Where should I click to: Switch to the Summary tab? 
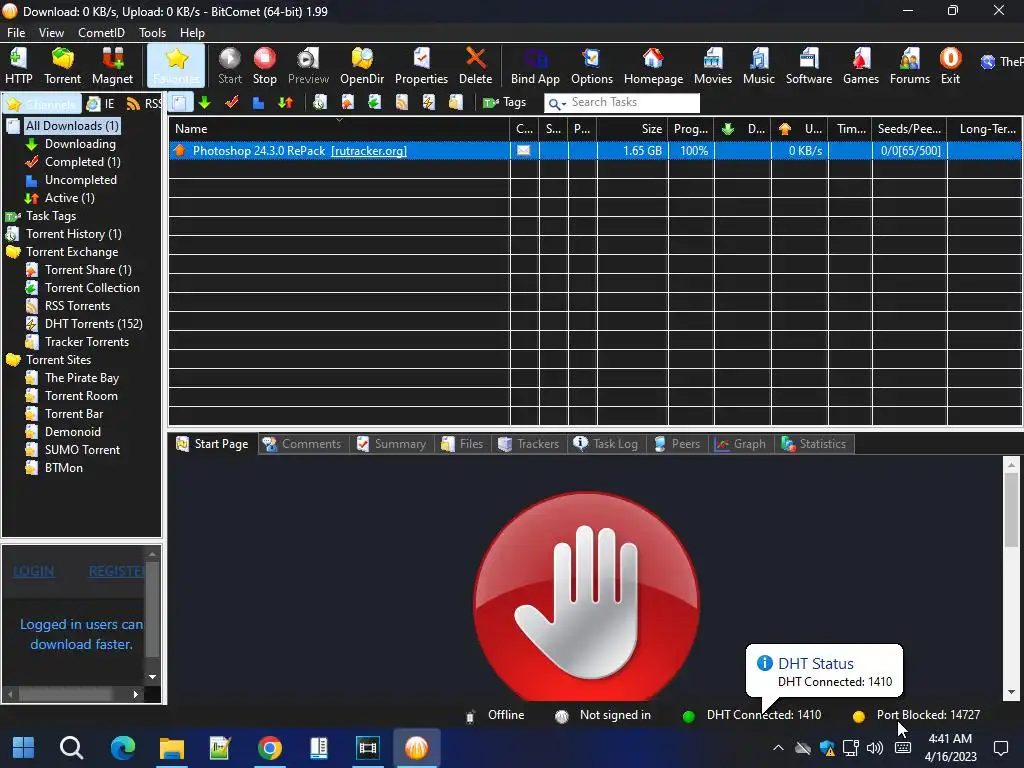(392, 444)
